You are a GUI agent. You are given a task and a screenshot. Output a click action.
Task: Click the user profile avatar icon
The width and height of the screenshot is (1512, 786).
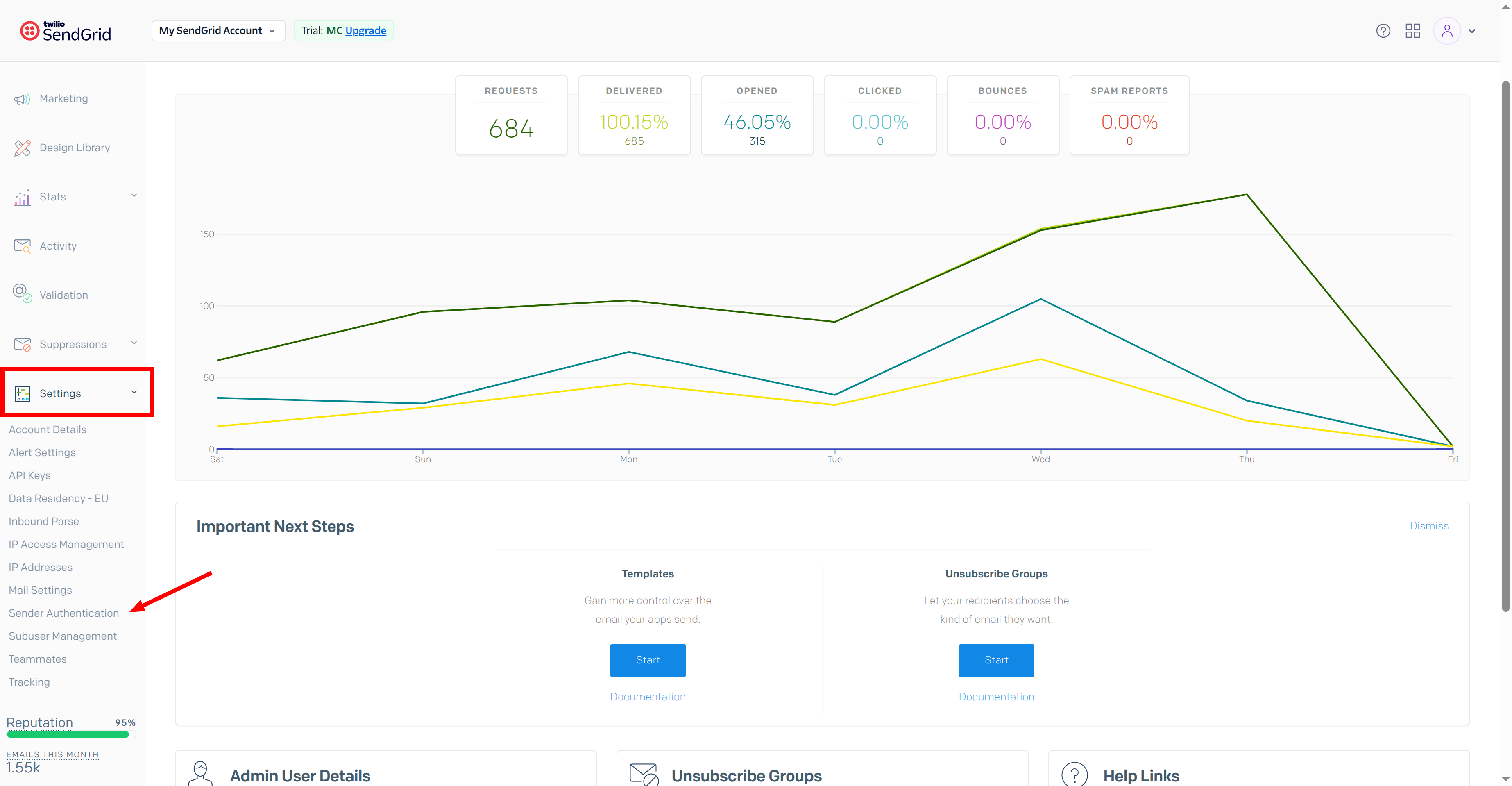1447,30
